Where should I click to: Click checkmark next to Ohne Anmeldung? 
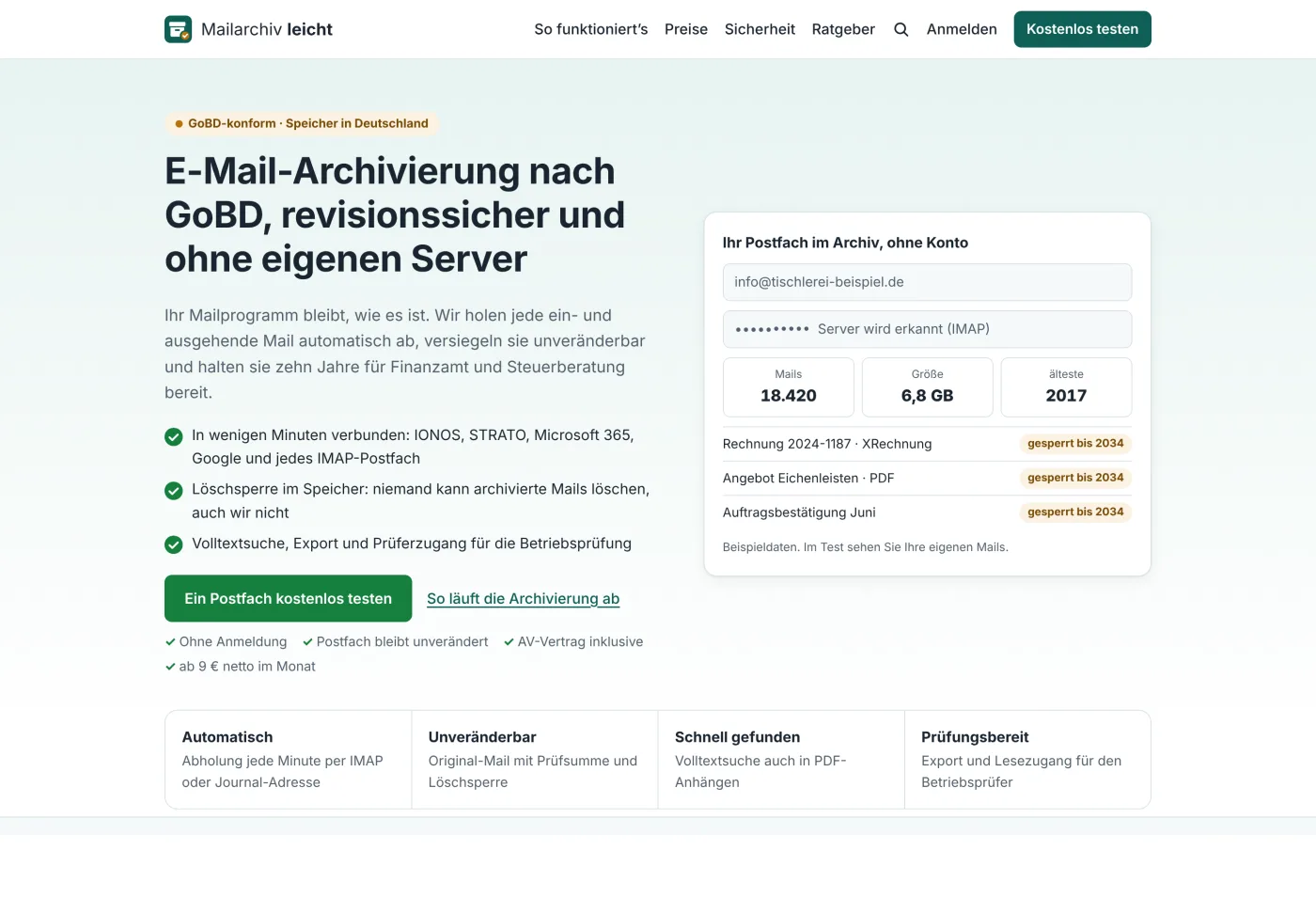[170, 642]
